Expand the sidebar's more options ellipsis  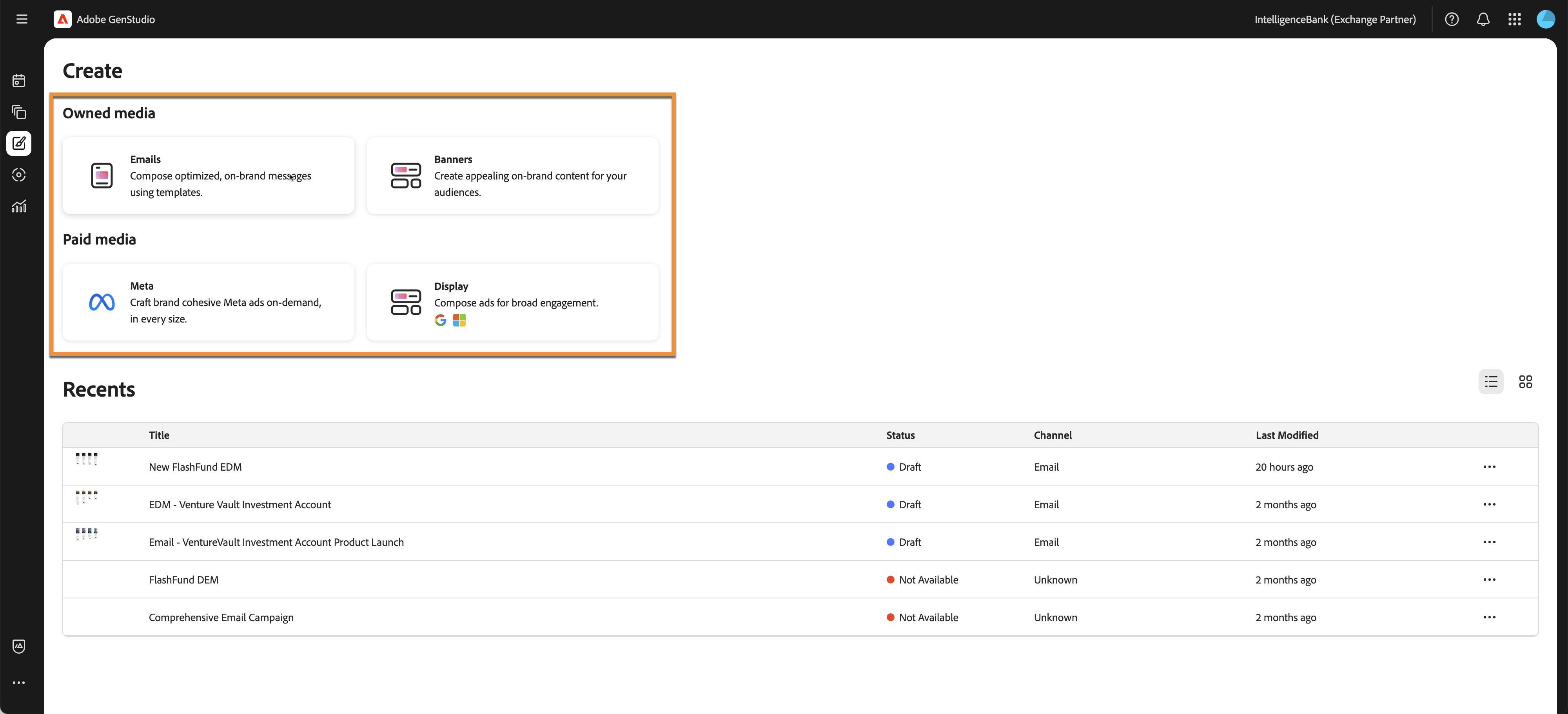19,683
